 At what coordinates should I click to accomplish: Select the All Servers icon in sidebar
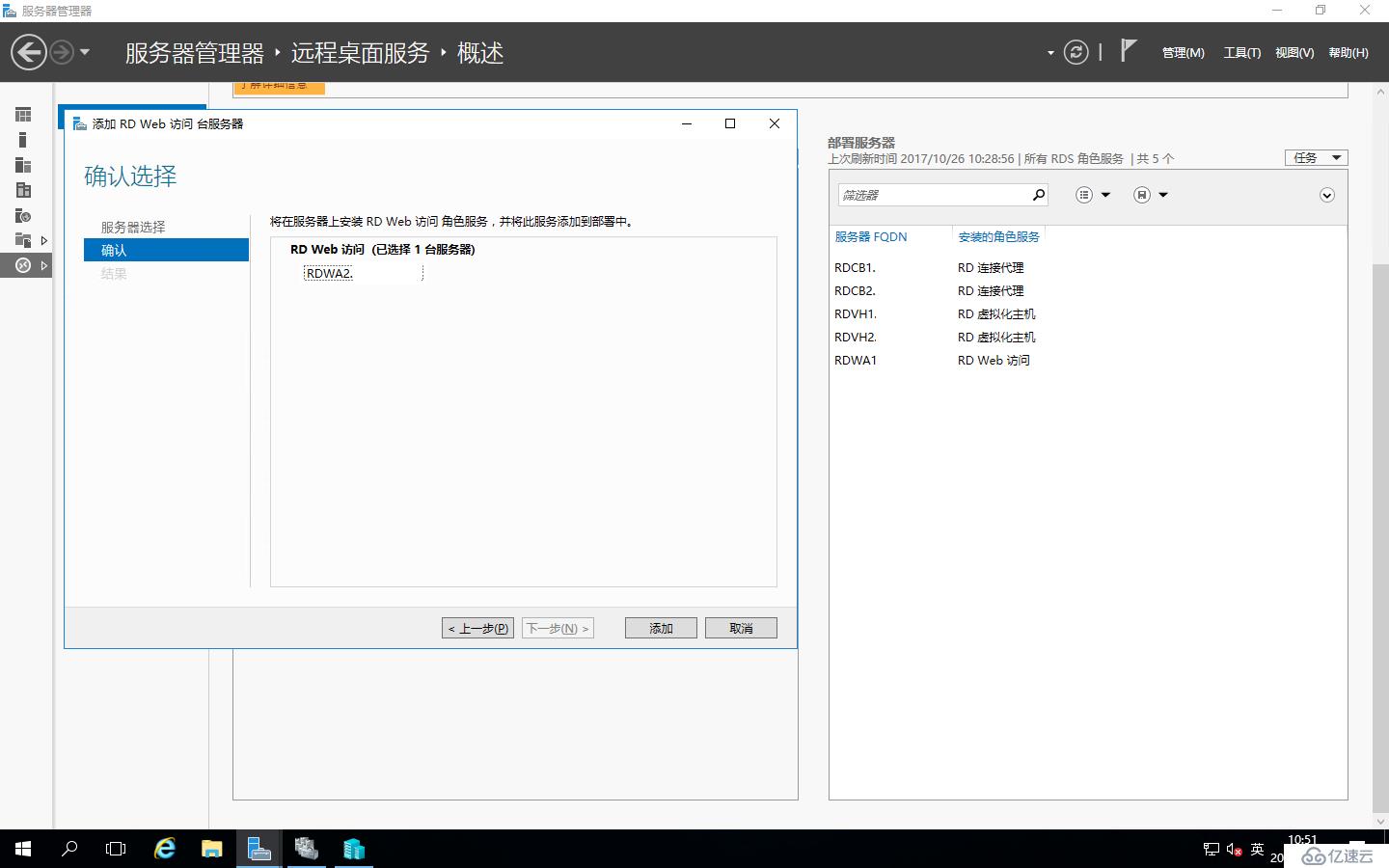click(23, 165)
